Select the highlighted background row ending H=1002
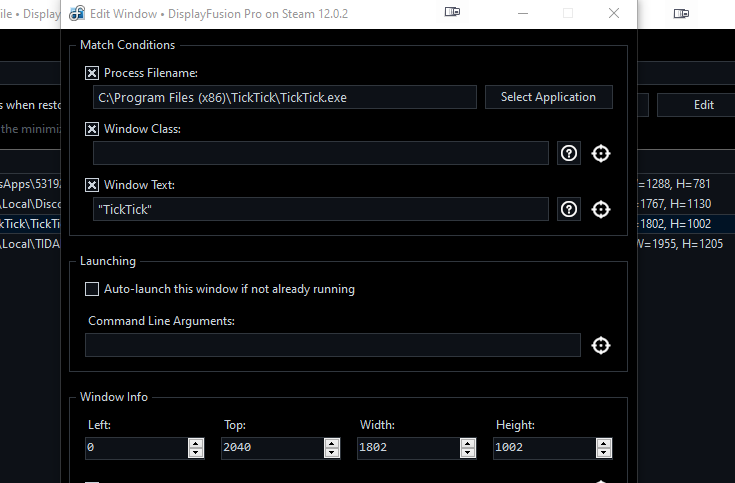The image size is (735, 483). [686, 224]
